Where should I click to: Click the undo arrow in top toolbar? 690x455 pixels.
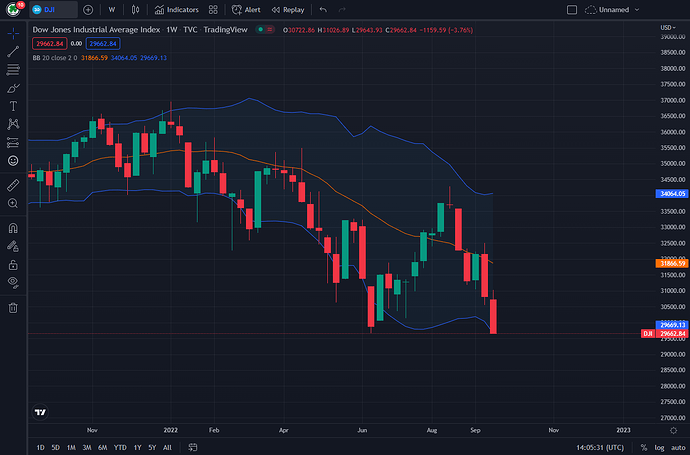click(x=323, y=9)
